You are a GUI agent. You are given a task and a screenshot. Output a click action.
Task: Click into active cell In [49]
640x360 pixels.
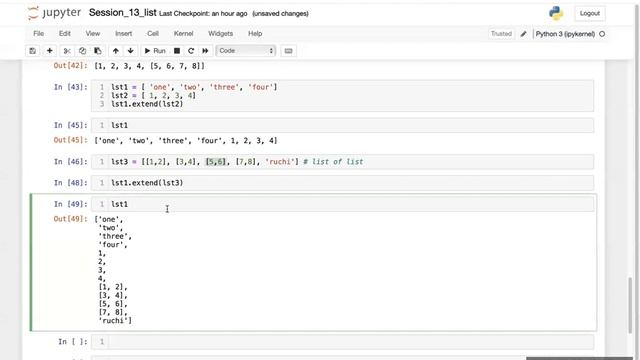point(342,204)
